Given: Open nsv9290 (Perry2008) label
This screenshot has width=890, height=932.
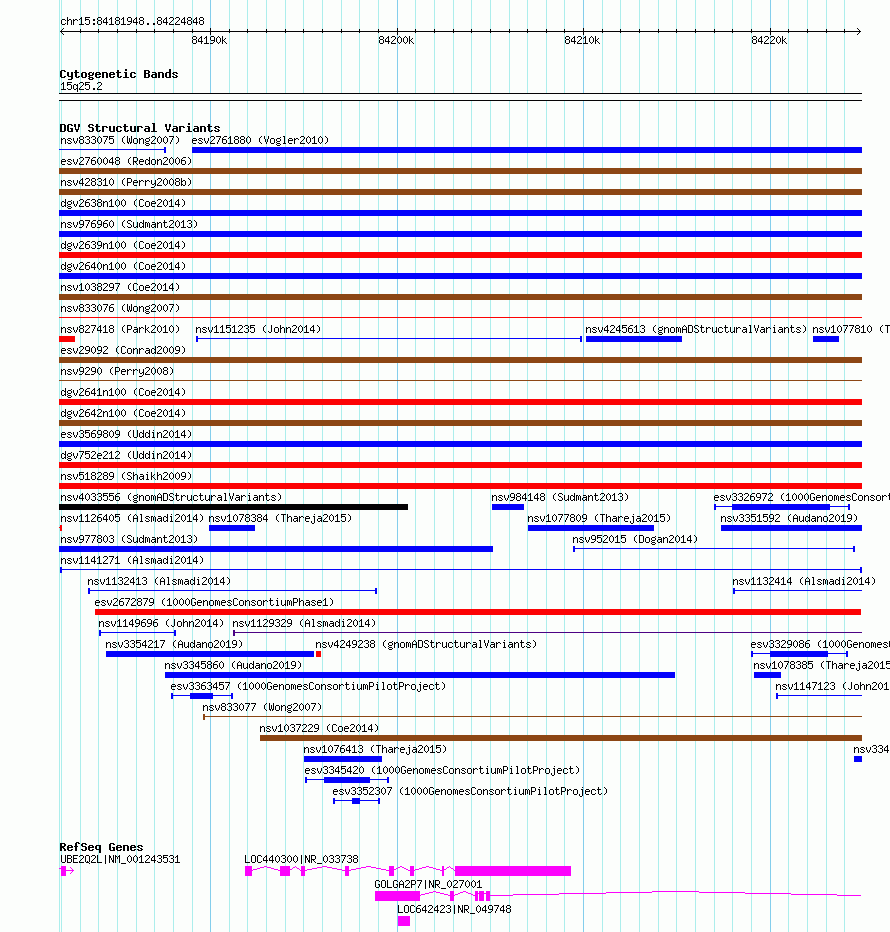Looking at the screenshot, I should (x=117, y=371).
